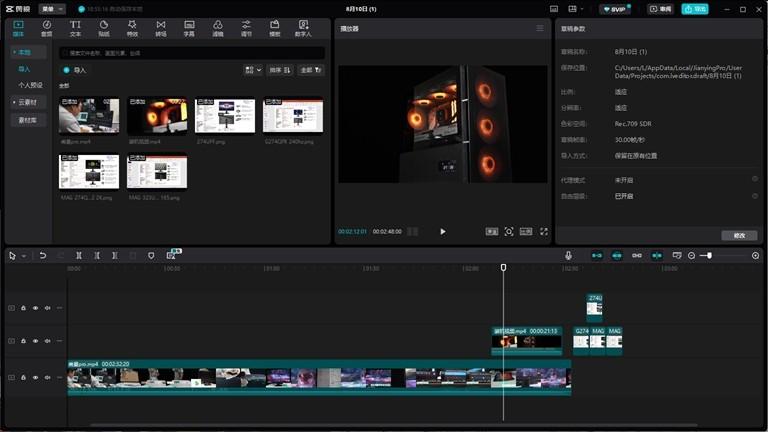
Task: Click the undo arrow in timeline toolbar
Action: [43, 256]
